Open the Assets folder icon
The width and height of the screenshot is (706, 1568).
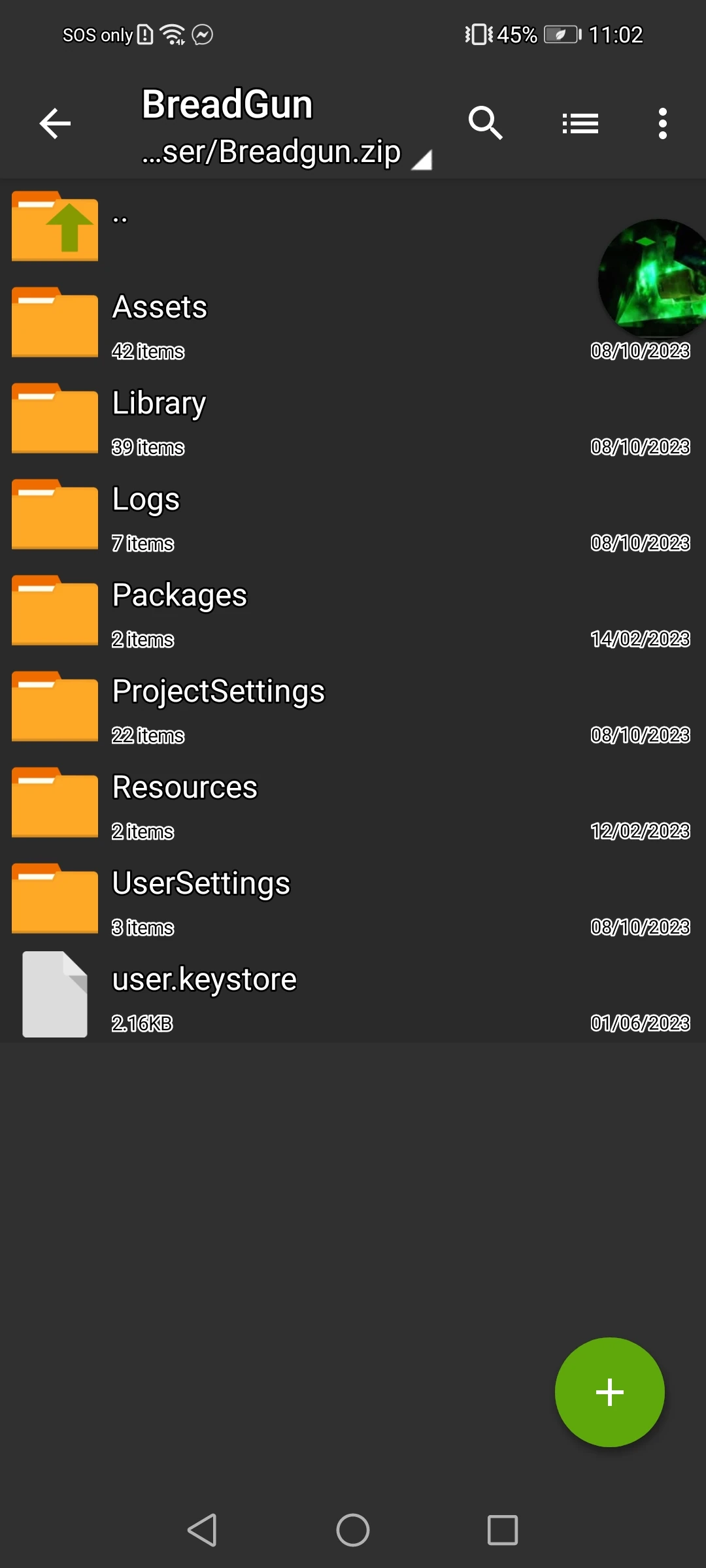coord(54,322)
